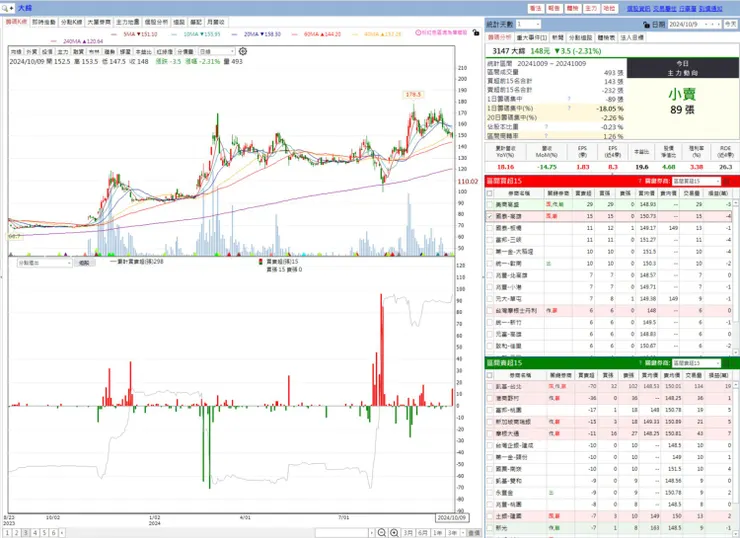Toggle 外資 overlay button on chart toolbar
The width and height of the screenshot is (740, 538).
[x=31, y=51]
